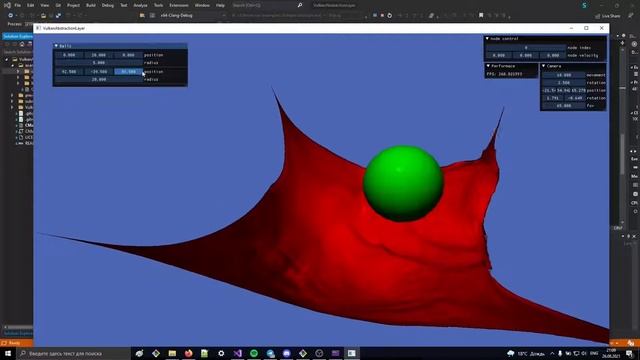Select the second ball's 20.000 radius field

[98, 80]
